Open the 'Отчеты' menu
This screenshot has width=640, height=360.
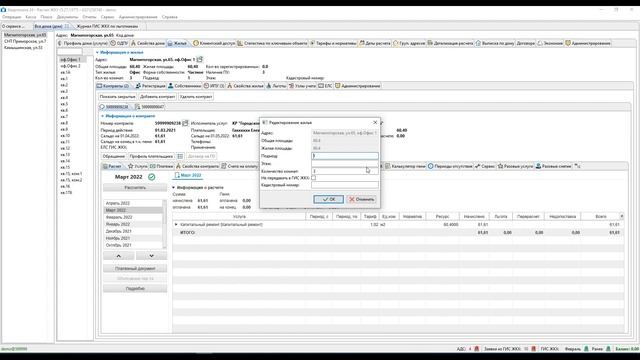pyautogui.click(x=89, y=17)
